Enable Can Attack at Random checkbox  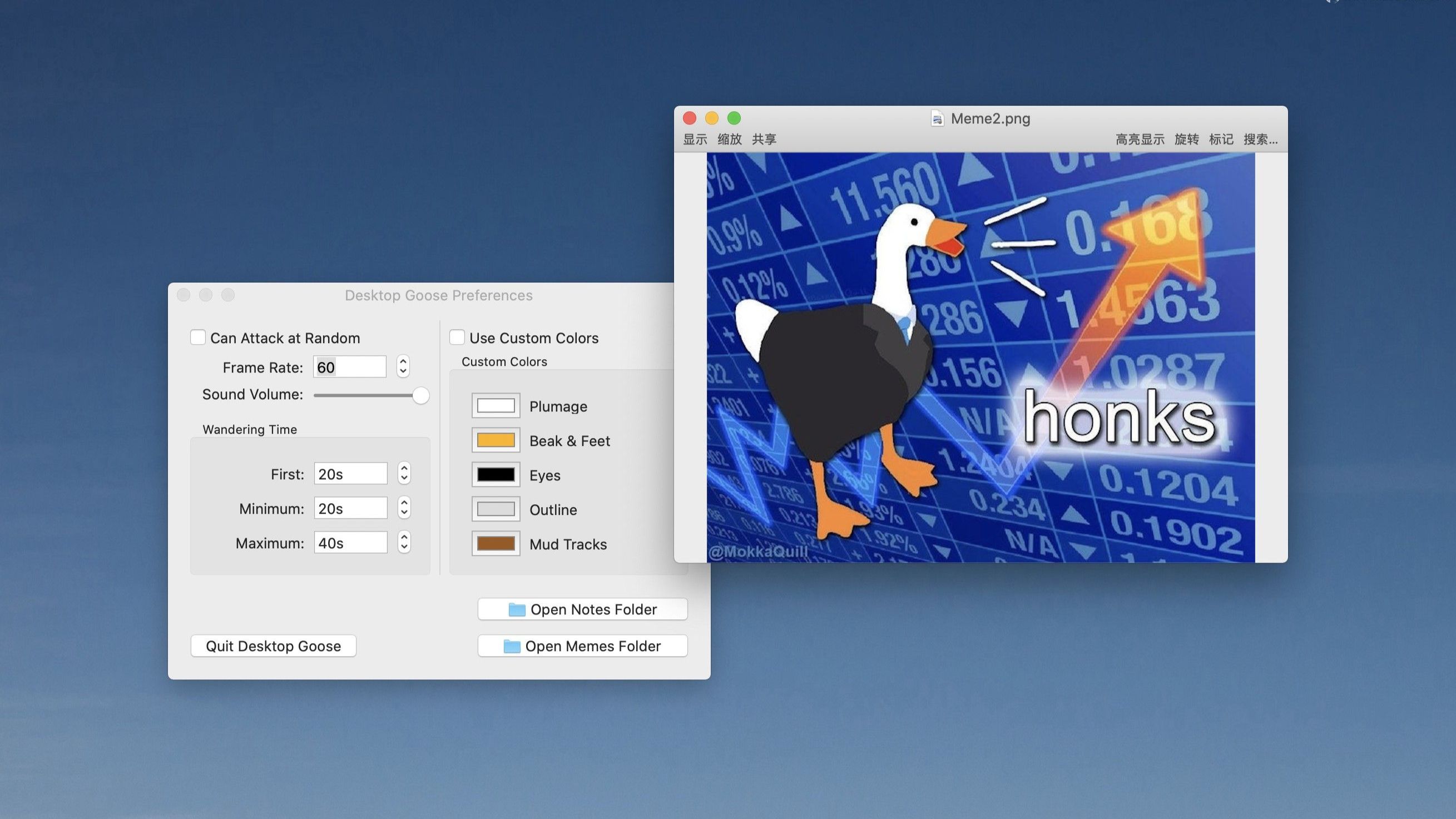coord(198,337)
